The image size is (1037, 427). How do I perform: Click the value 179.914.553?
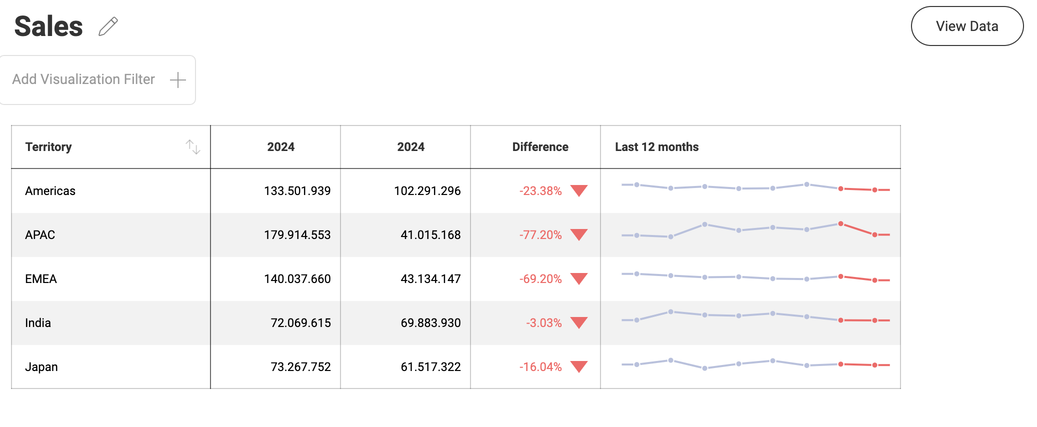(298, 235)
